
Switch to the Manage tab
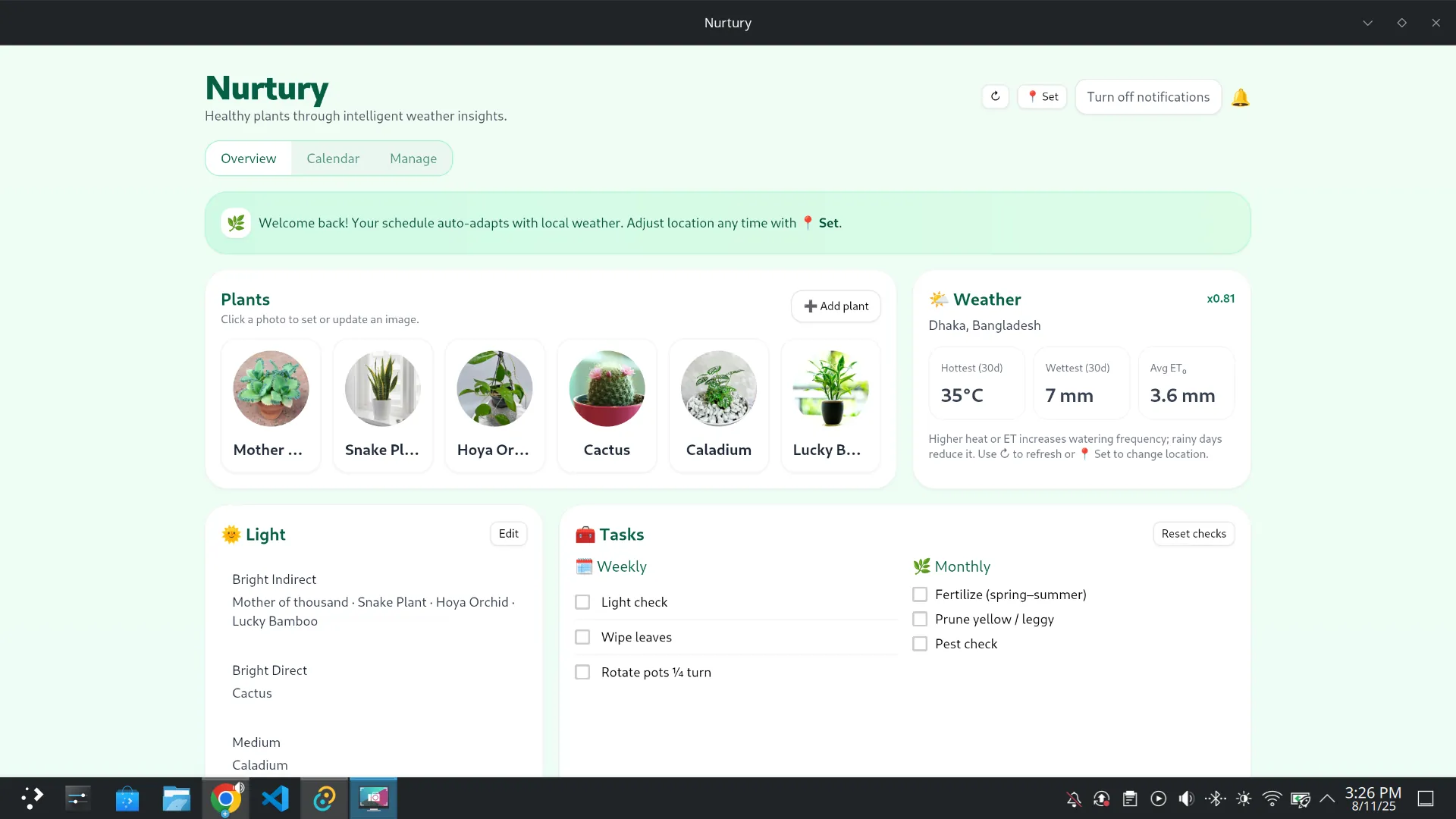click(413, 158)
